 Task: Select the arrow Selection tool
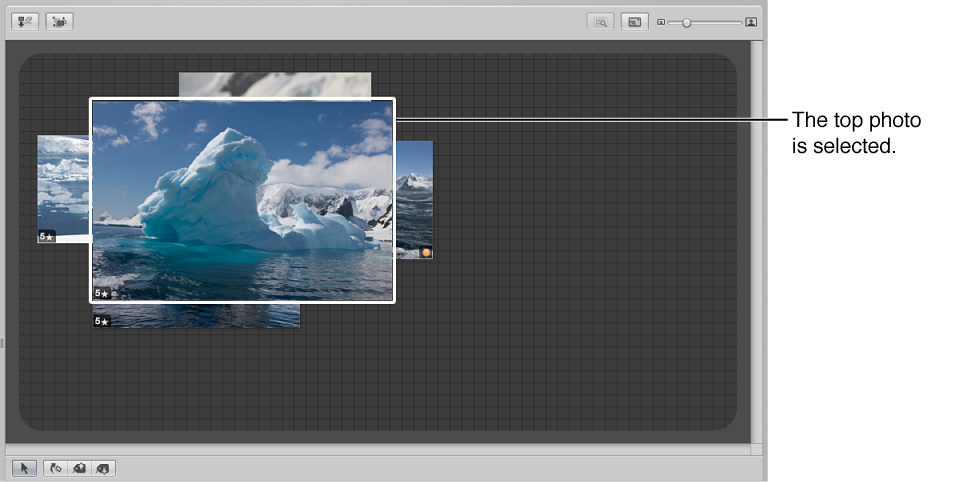(25, 468)
